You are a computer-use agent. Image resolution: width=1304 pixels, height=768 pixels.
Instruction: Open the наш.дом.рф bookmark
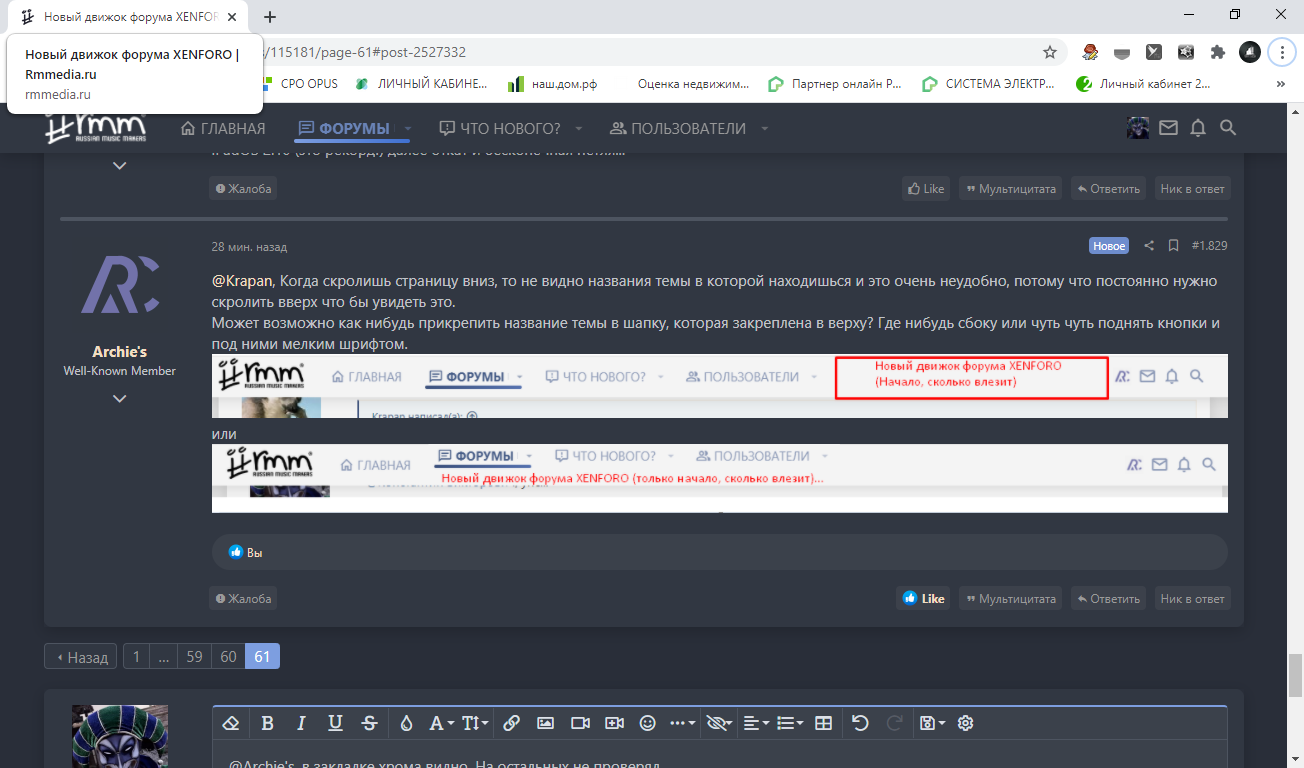(553, 85)
